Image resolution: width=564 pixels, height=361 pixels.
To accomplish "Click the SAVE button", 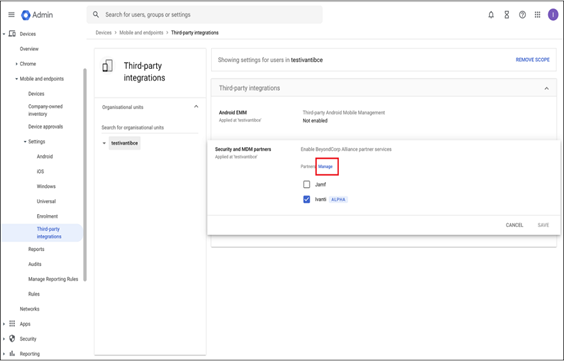I will tap(543, 225).
